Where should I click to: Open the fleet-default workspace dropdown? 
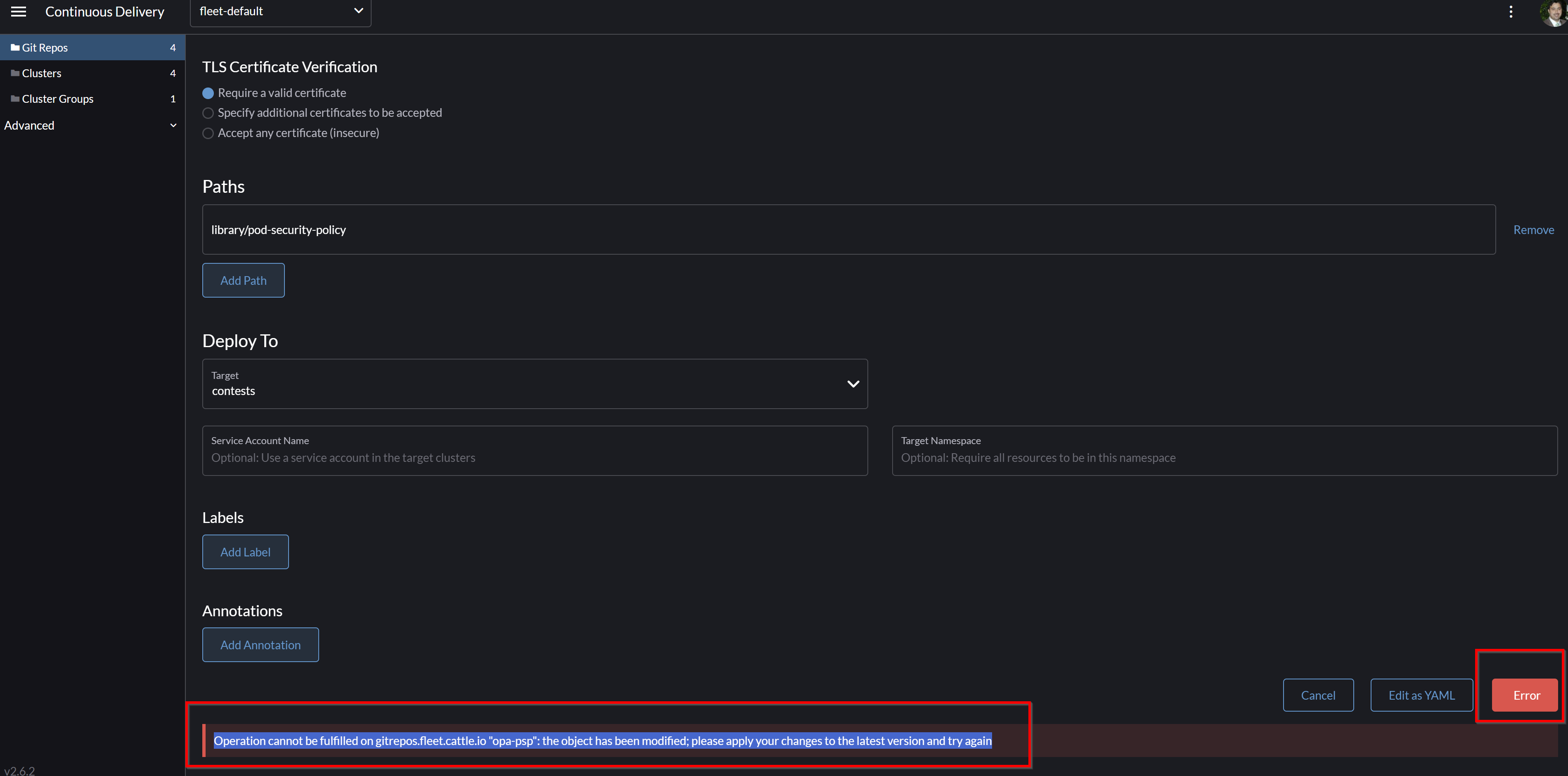pos(280,12)
